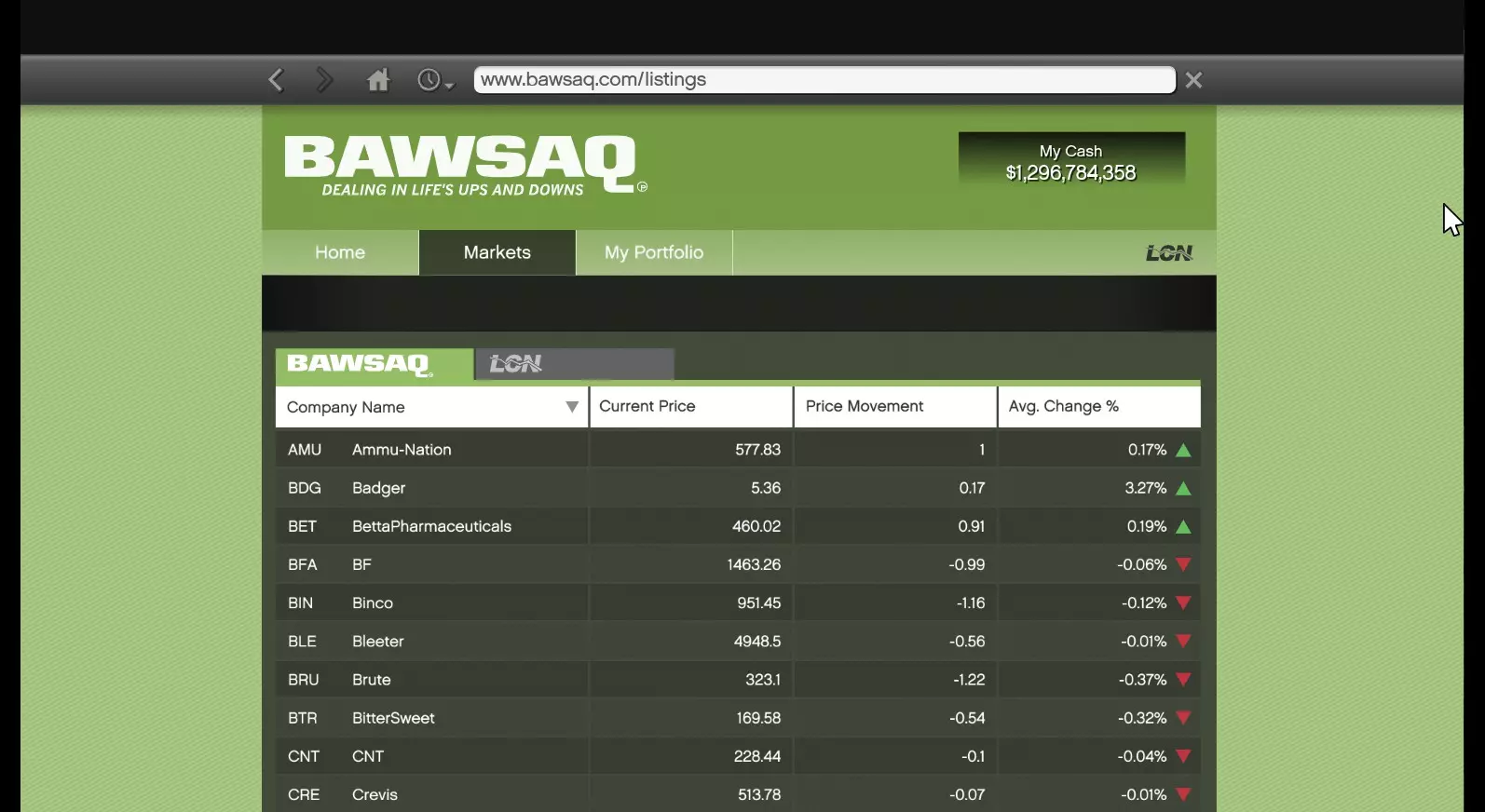Click BitterSweet's current price 169.58
1485x812 pixels.
(x=758, y=718)
